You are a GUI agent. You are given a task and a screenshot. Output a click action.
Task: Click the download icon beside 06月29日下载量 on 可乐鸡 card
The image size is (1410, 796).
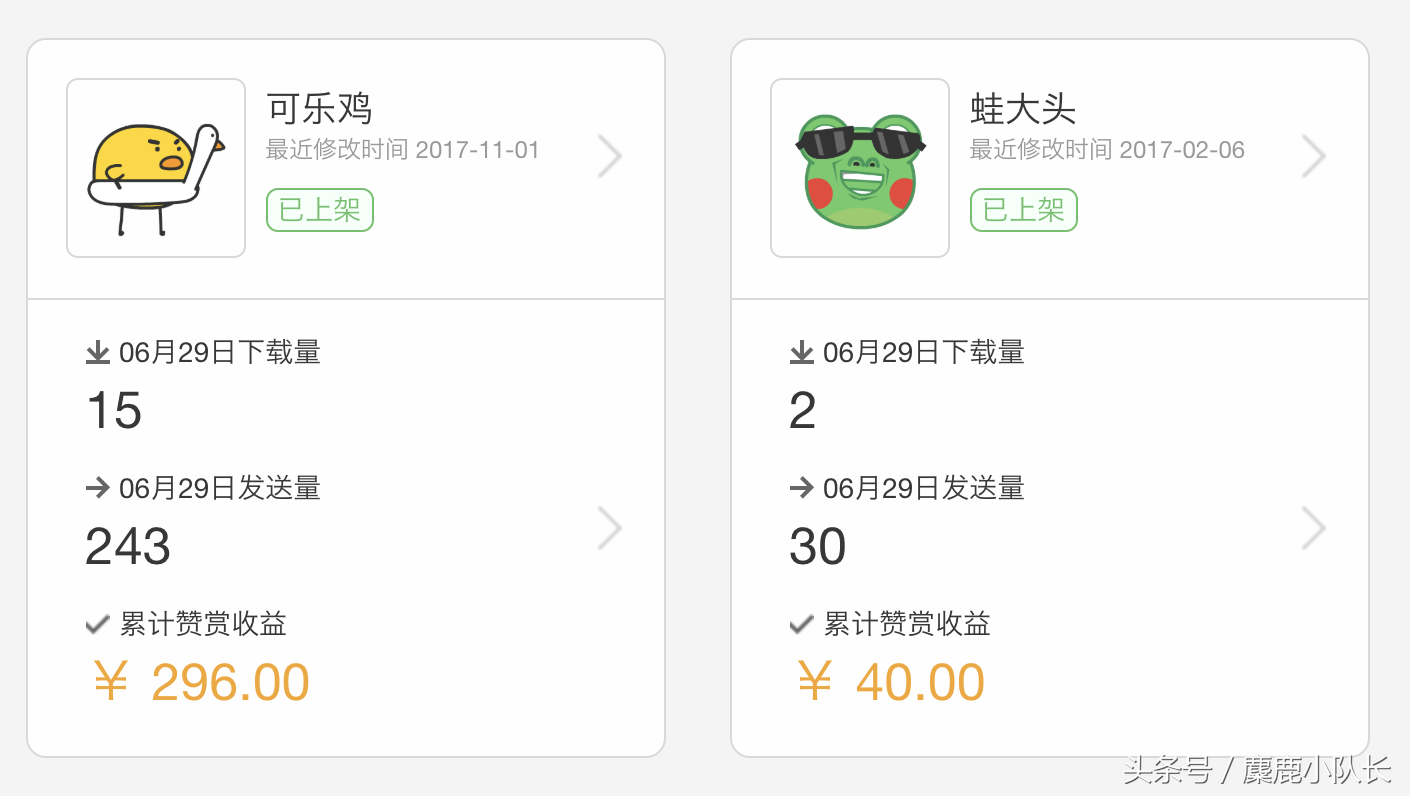(97, 352)
